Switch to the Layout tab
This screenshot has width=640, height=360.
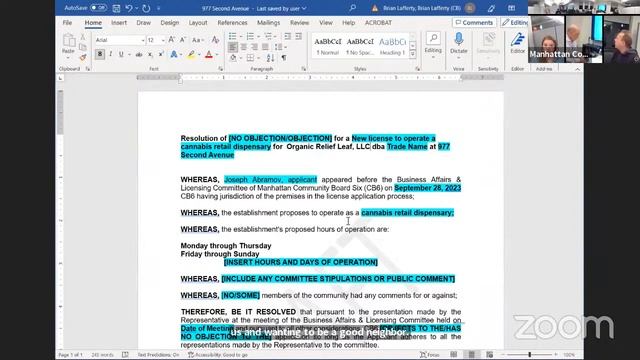(x=198, y=23)
